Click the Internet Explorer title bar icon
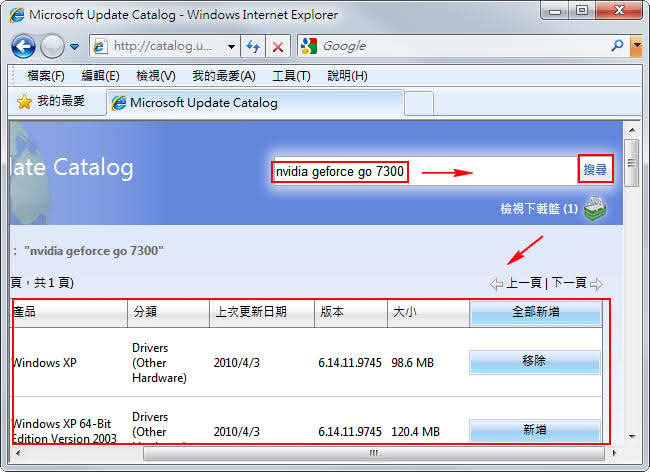 click(17, 15)
